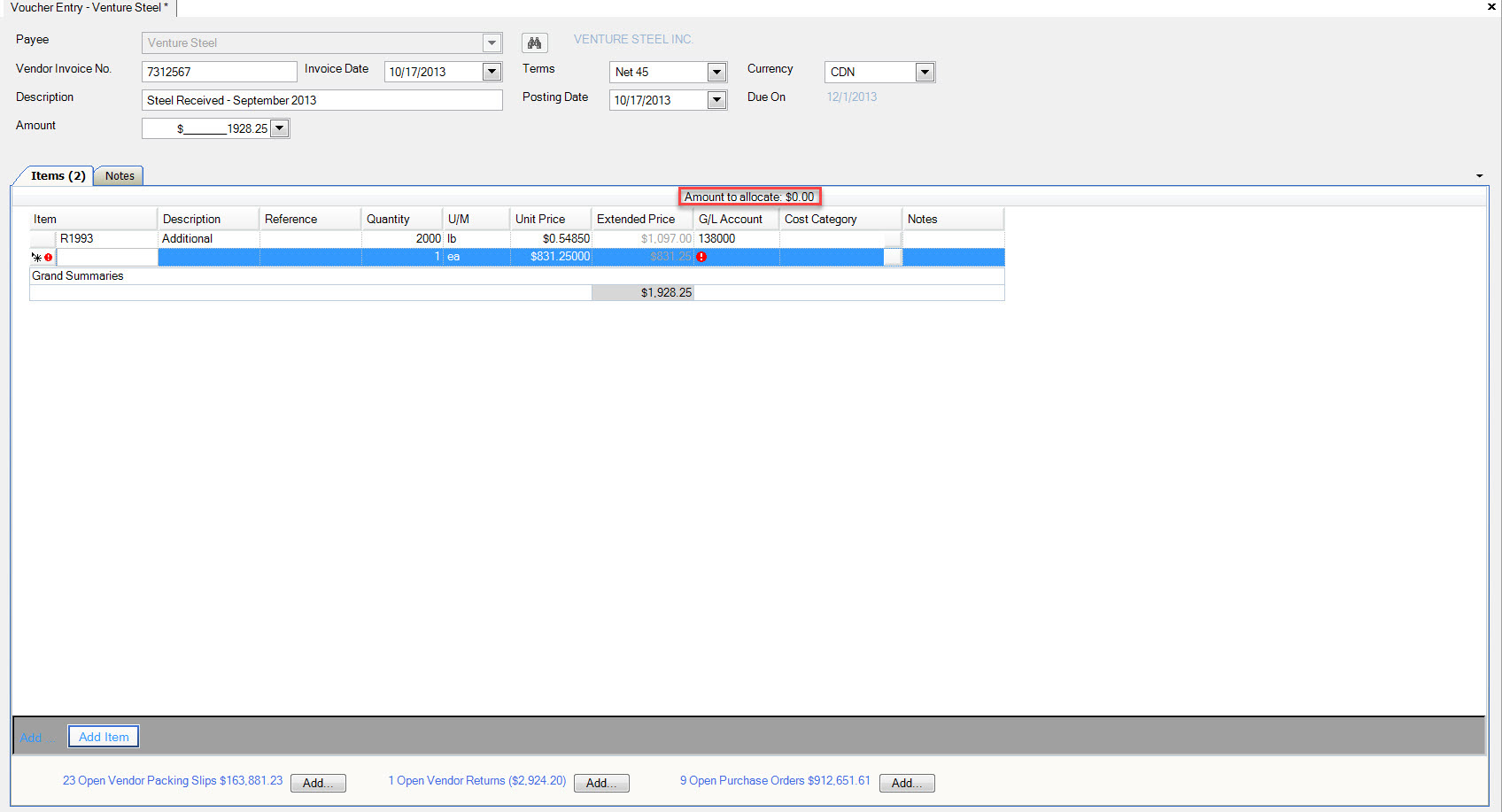Click the binoculars payee search icon
Screen dimensions: 1502x812
[x=534, y=43]
